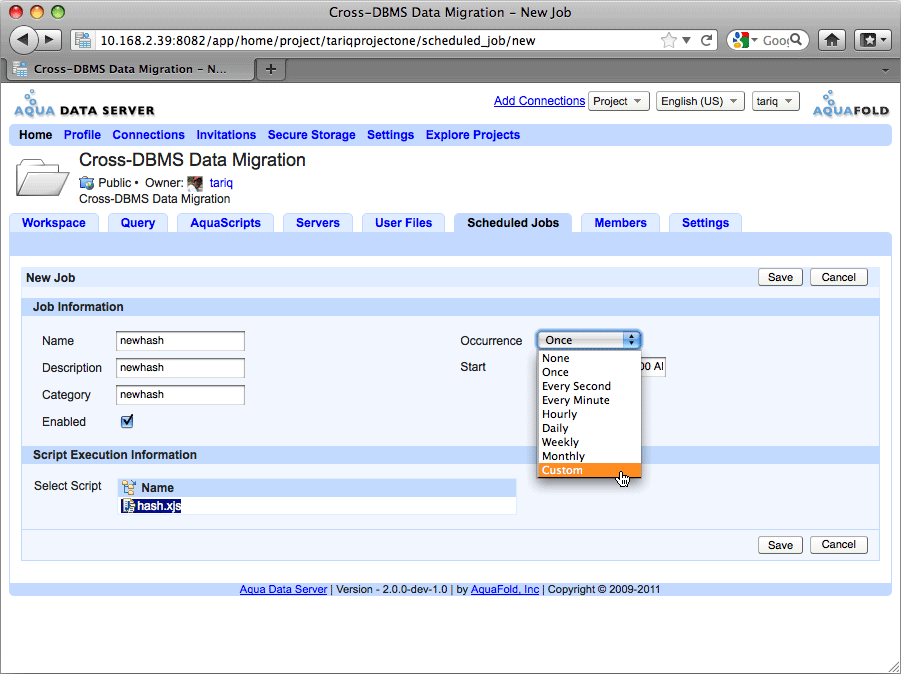Open Explore Projects in the navigation bar
The width and height of the screenshot is (901, 674).
coord(473,135)
